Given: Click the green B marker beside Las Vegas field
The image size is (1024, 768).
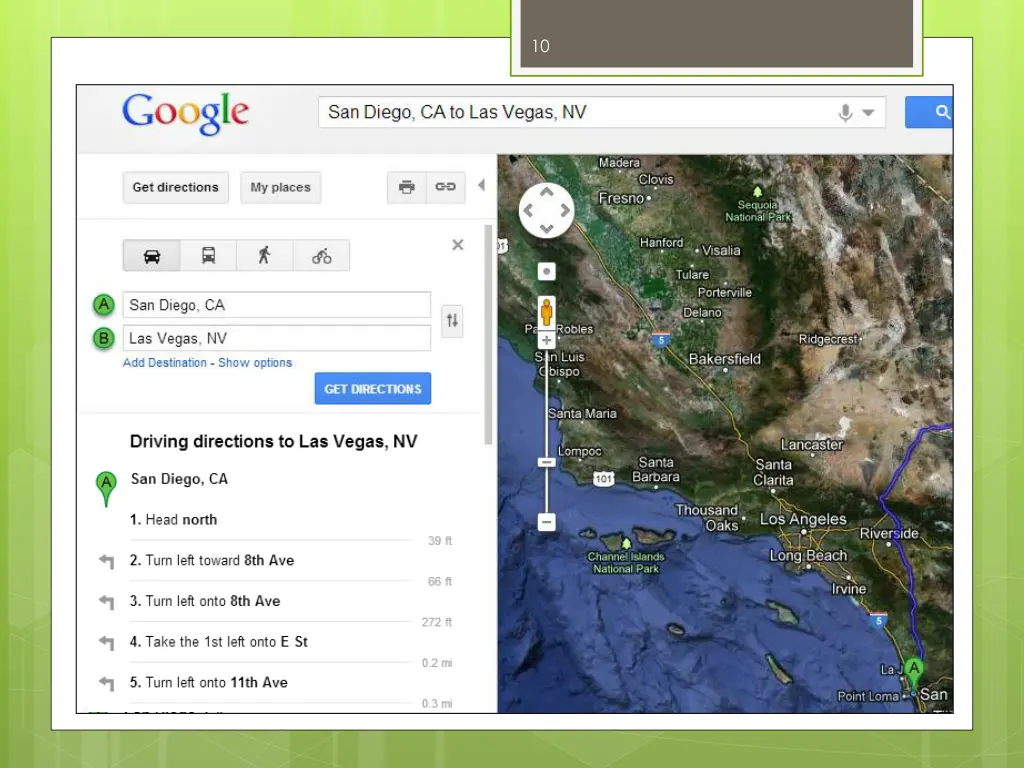Looking at the screenshot, I should click(x=104, y=338).
